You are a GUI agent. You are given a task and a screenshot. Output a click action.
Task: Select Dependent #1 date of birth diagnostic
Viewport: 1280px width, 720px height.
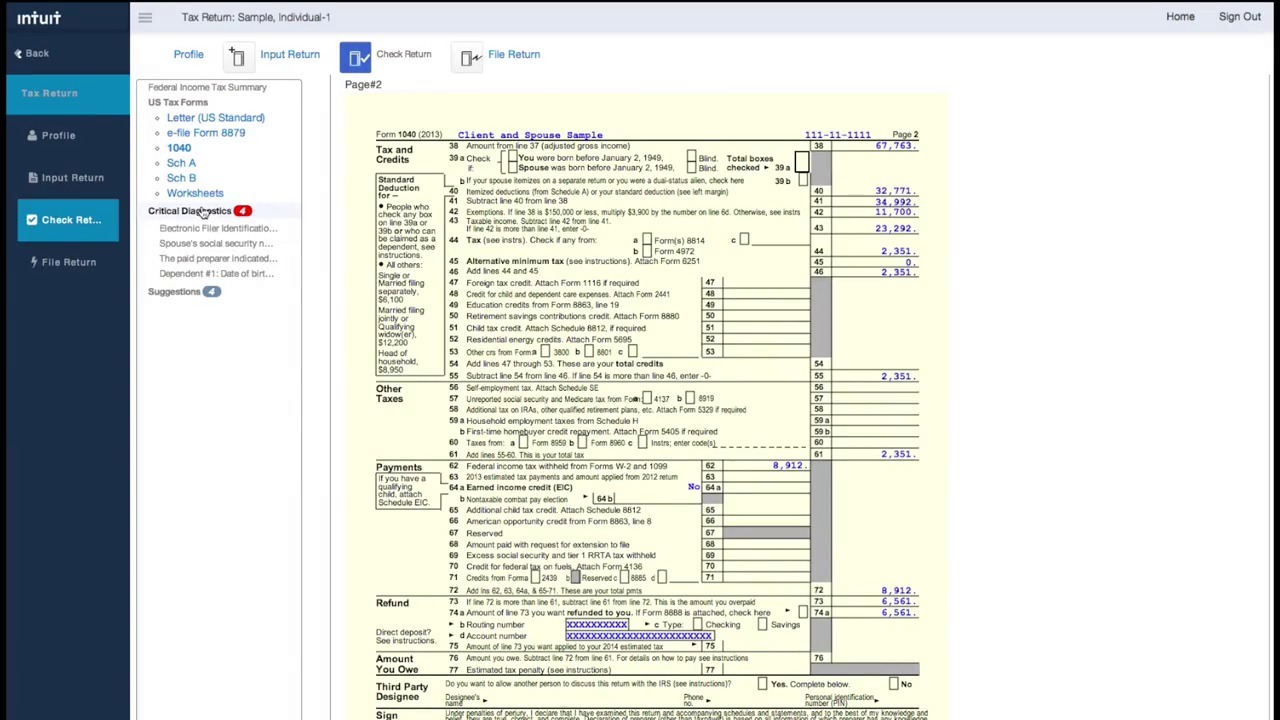pos(216,273)
